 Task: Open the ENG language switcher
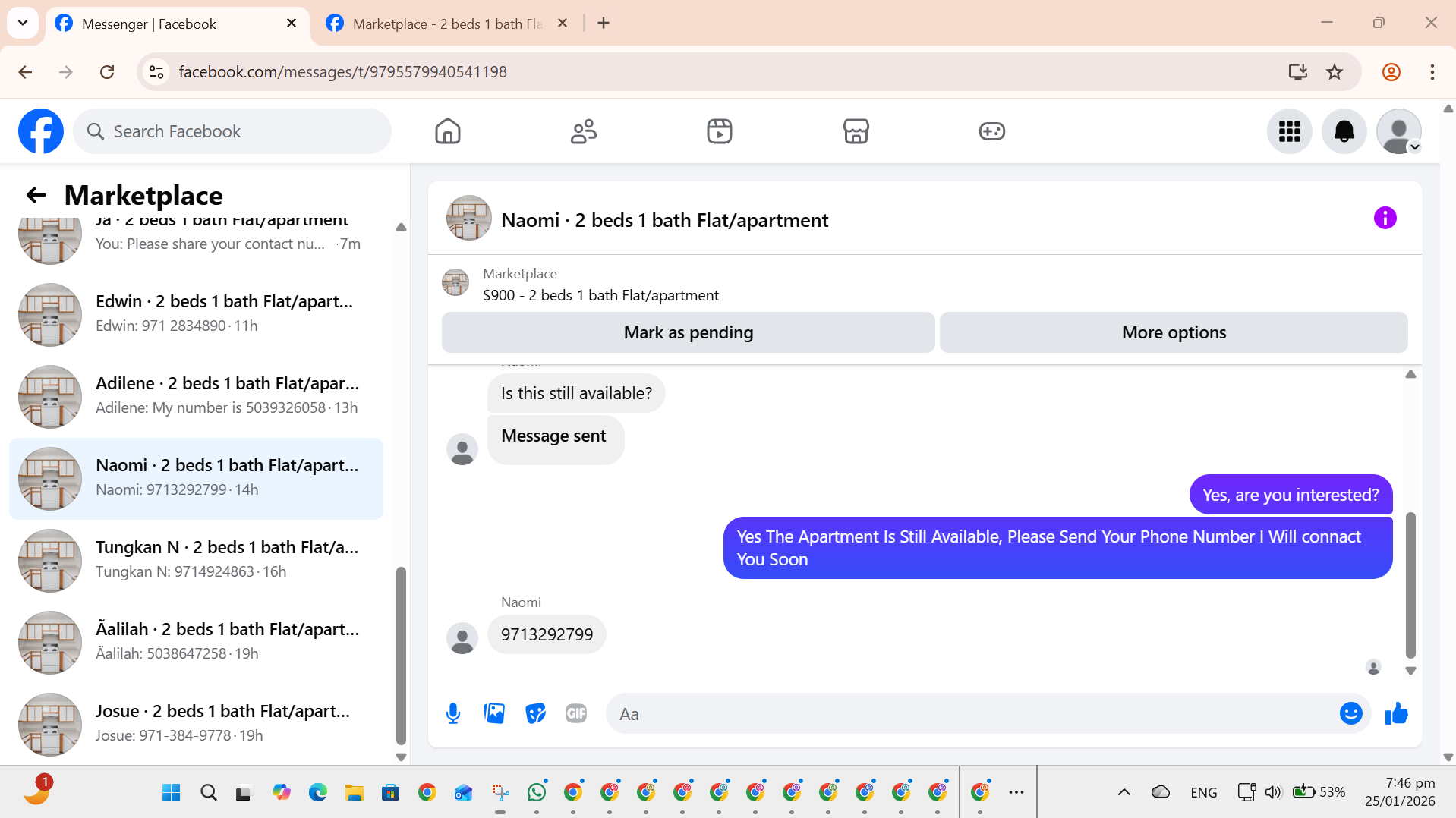point(1203,793)
